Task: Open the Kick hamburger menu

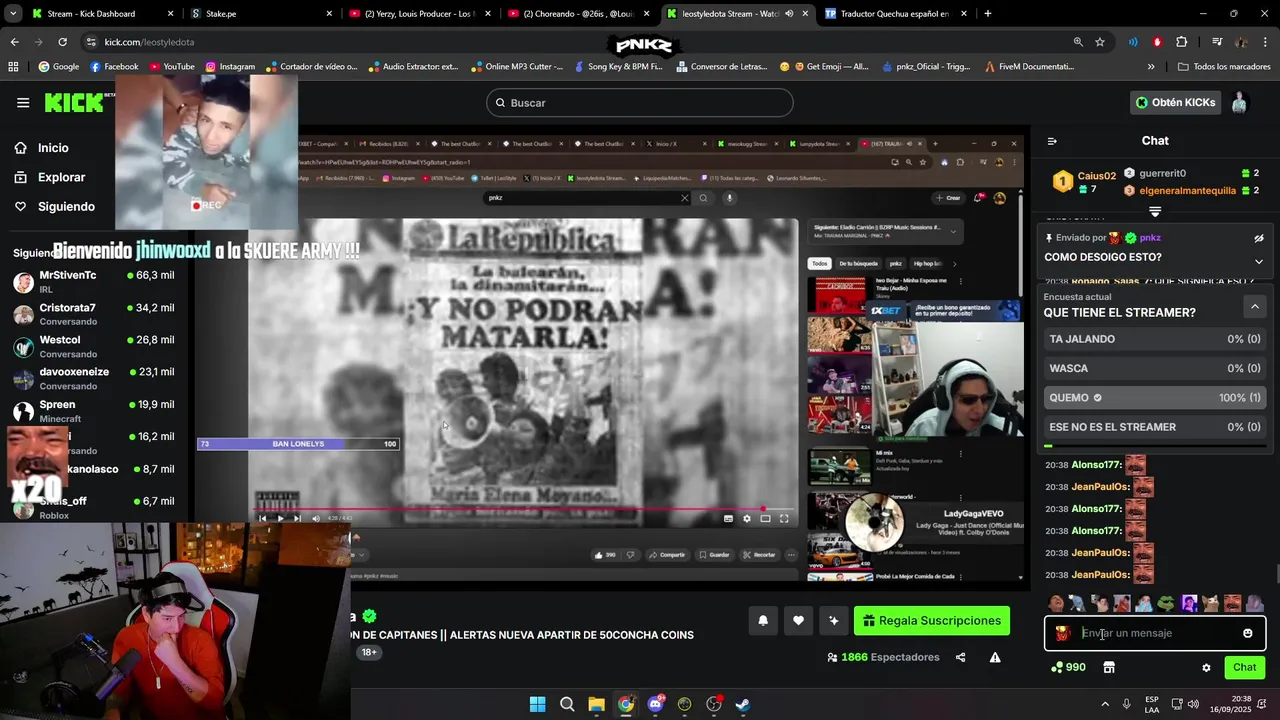Action: (x=23, y=102)
